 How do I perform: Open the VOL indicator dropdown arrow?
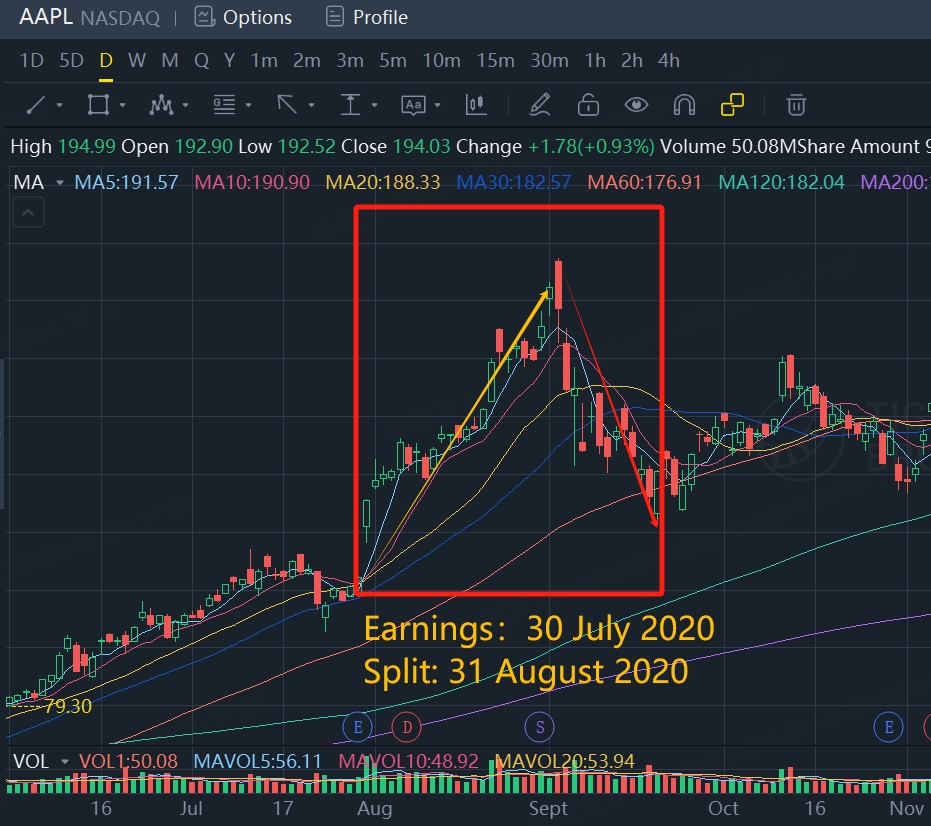64,762
